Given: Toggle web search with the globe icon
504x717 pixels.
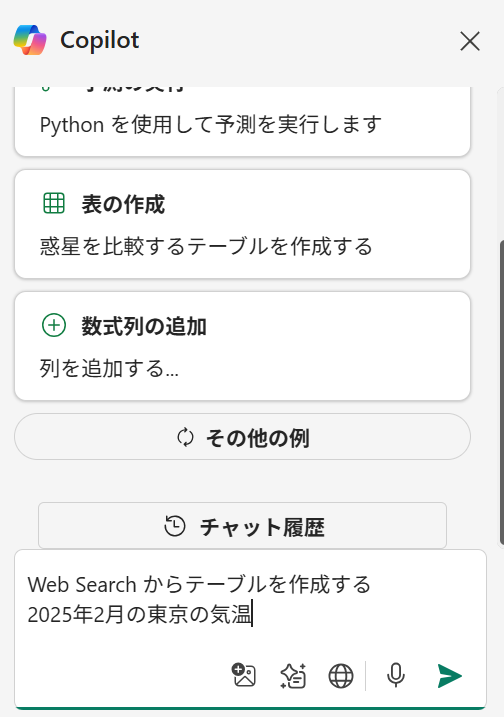Looking at the screenshot, I should click(341, 676).
